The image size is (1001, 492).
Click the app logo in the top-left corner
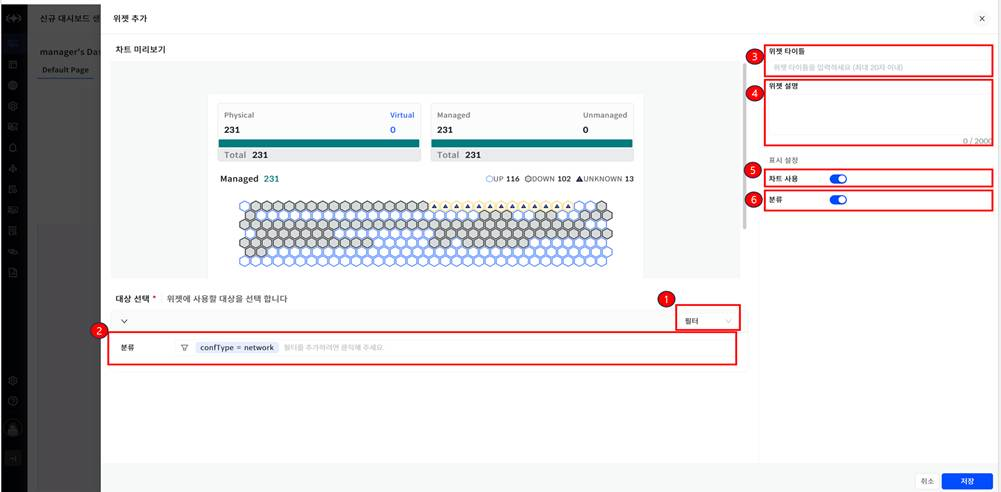13,19
